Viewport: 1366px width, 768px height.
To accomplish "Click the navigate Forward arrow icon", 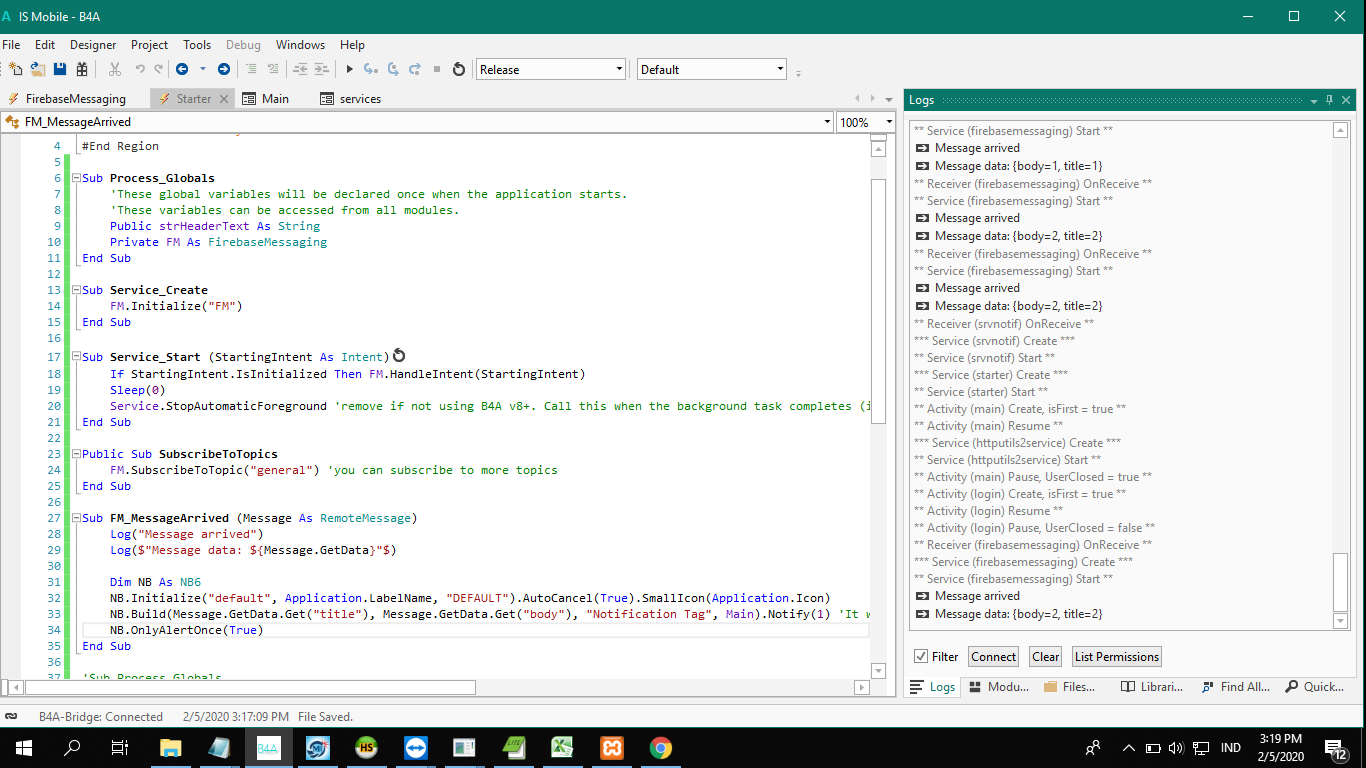I will point(223,69).
